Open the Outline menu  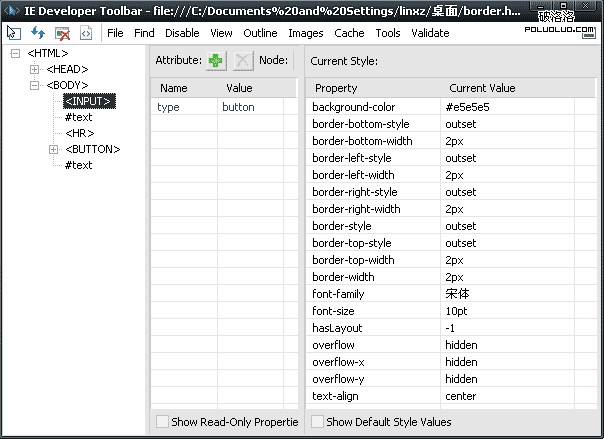click(x=260, y=33)
